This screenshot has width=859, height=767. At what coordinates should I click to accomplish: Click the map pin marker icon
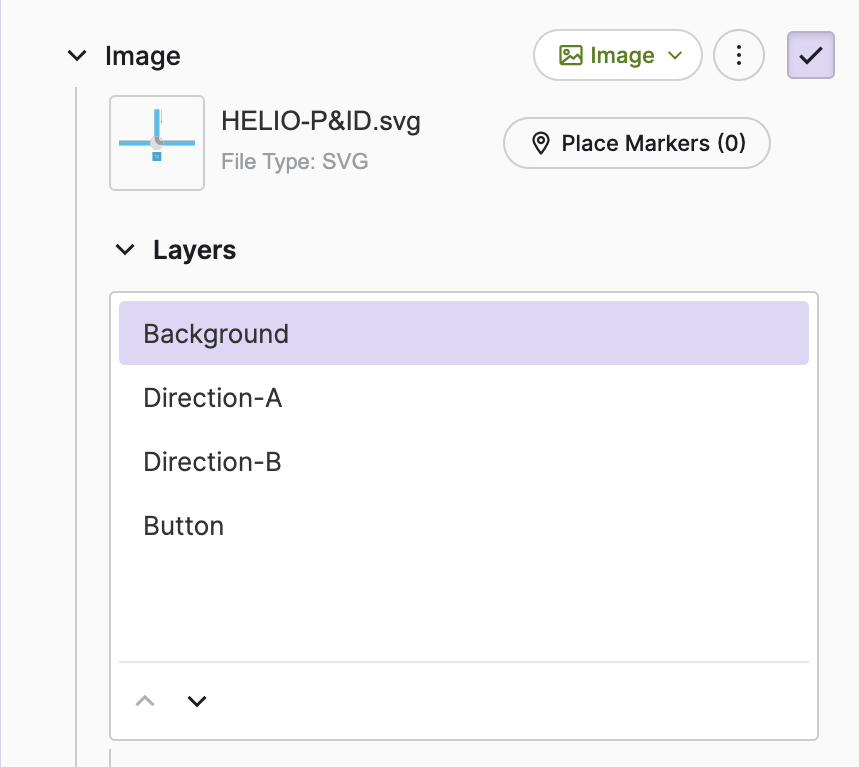click(x=541, y=144)
